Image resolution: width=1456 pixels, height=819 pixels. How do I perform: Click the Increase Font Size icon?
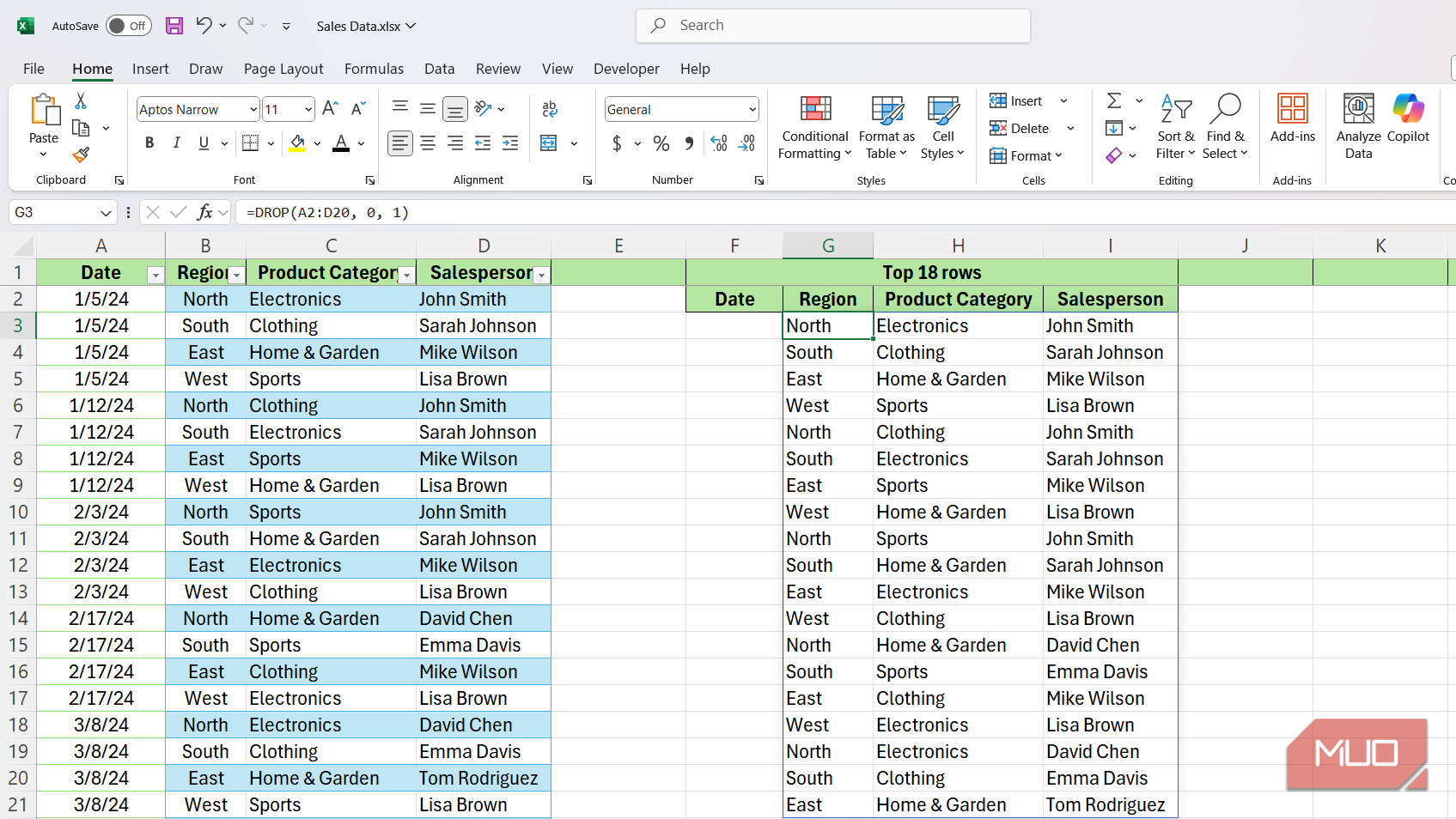click(330, 109)
